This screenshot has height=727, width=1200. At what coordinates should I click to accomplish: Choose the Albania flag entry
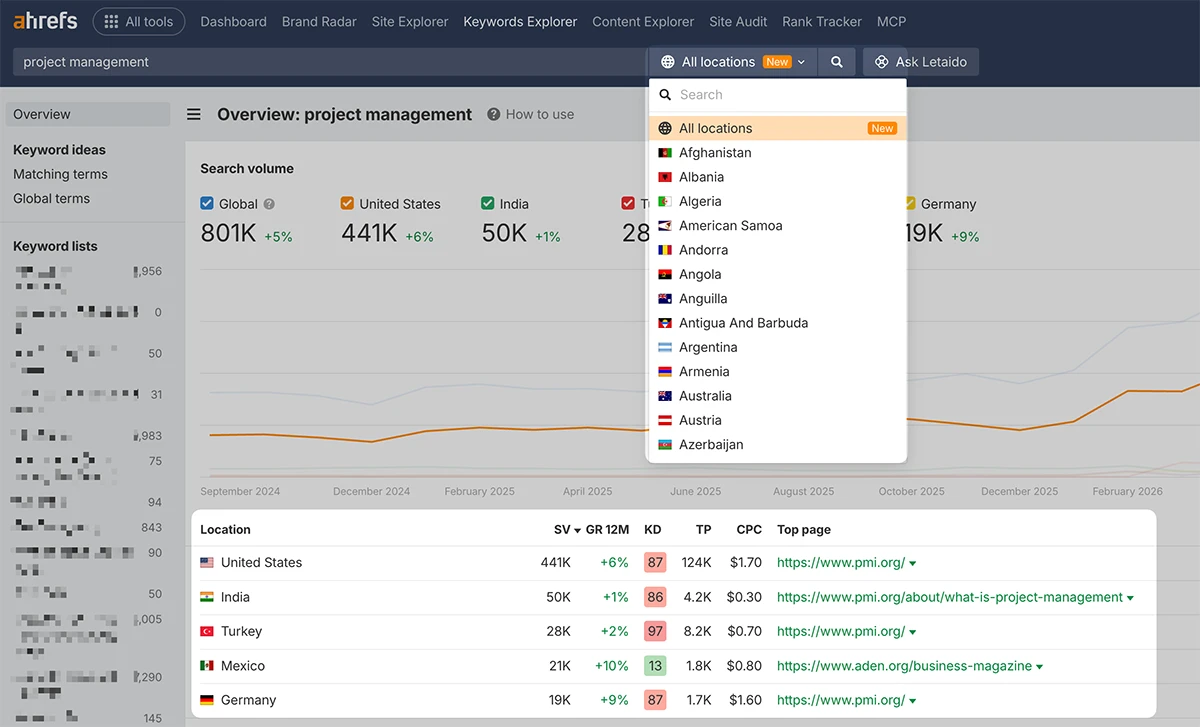coord(777,177)
